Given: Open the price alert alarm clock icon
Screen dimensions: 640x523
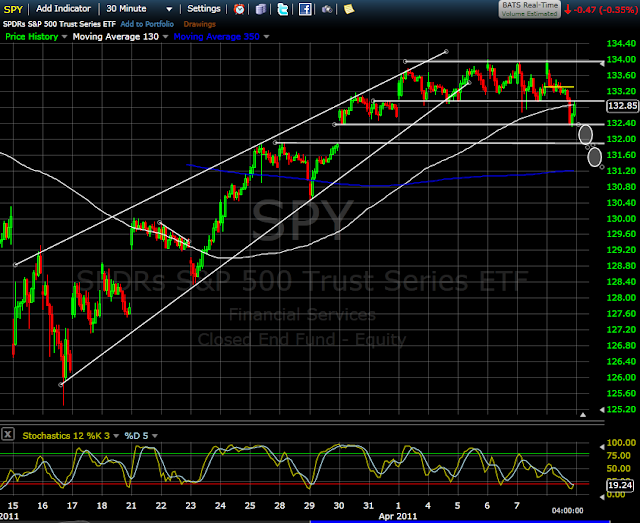Looking at the screenshot, I should 239,9.
